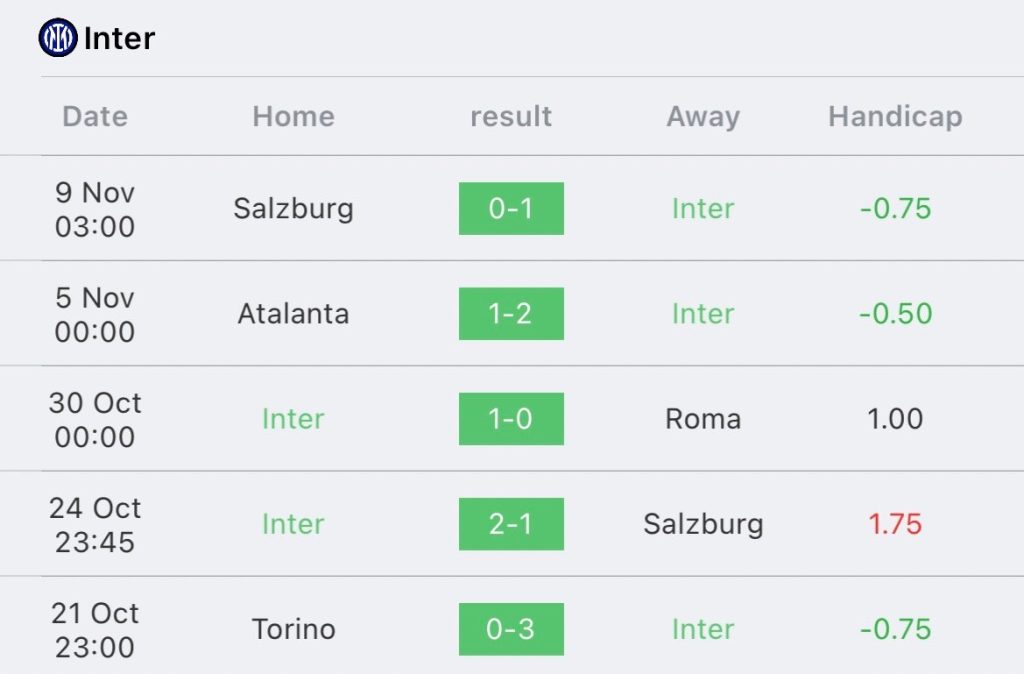1024x674 pixels.
Task: Click the 1.00 handicap for Roma match
Action: pyautogui.click(x=895, y=419)
